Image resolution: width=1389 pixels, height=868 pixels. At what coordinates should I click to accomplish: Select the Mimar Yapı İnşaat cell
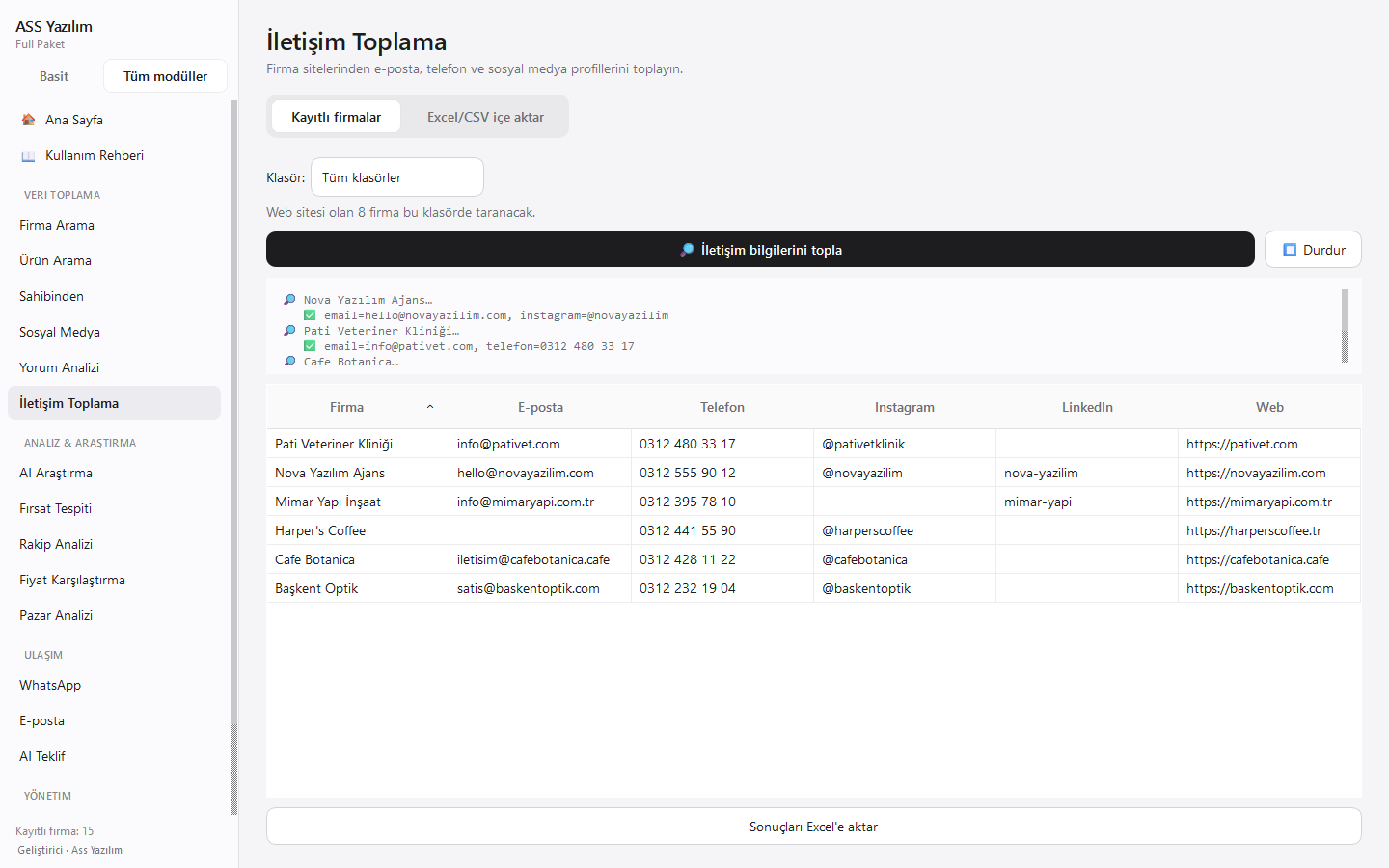point(358,502)
